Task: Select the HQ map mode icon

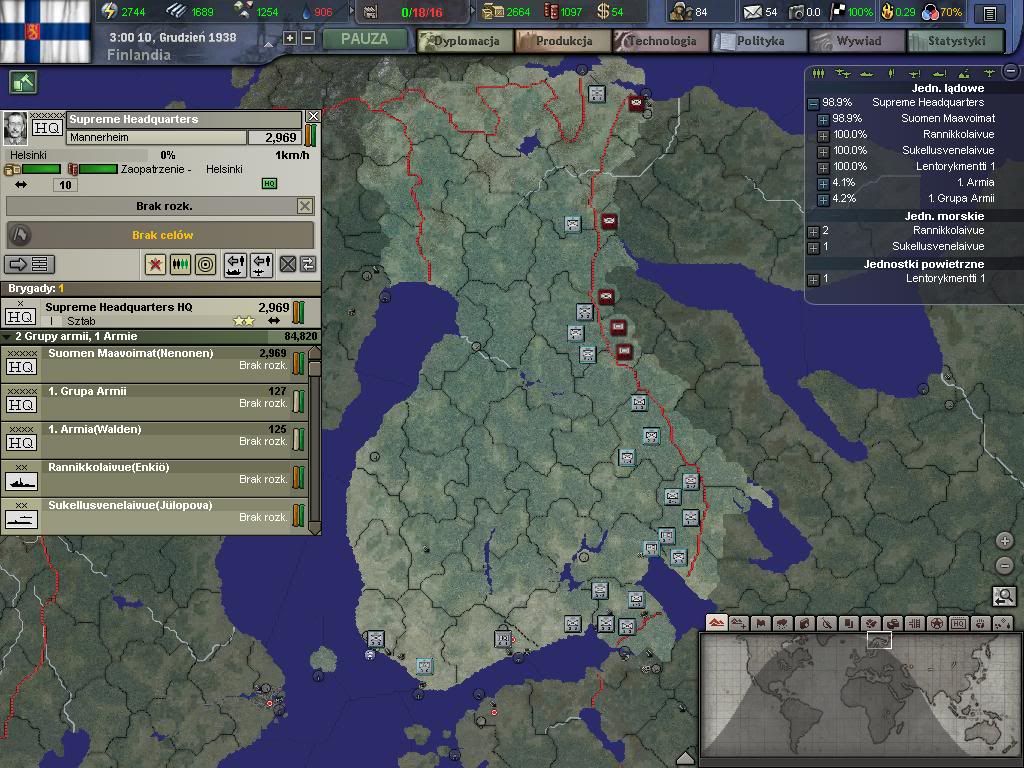Action: (959, 623)
